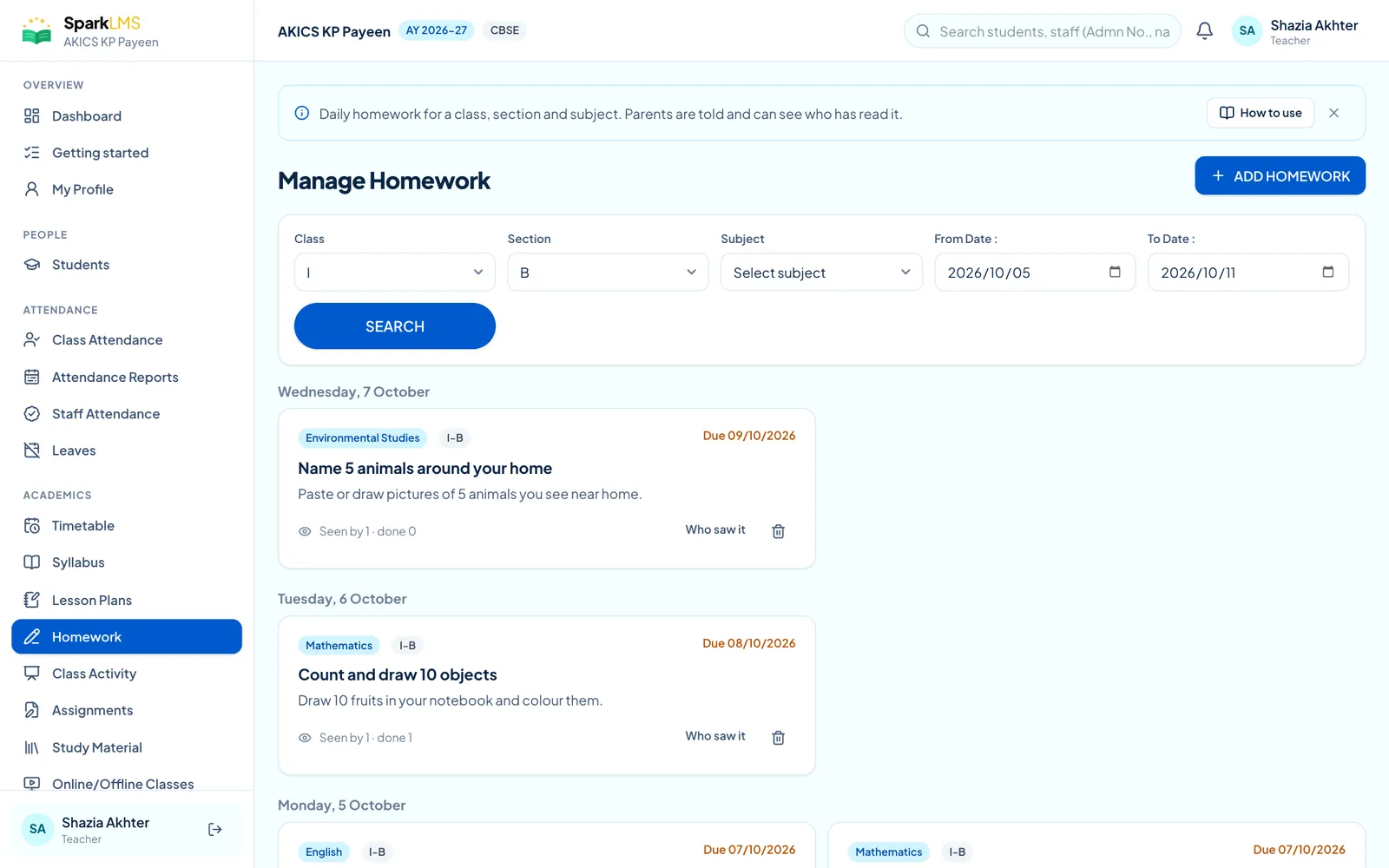Expand the Class dropdown
1389x868 pixels.
[x=395, y=273]
